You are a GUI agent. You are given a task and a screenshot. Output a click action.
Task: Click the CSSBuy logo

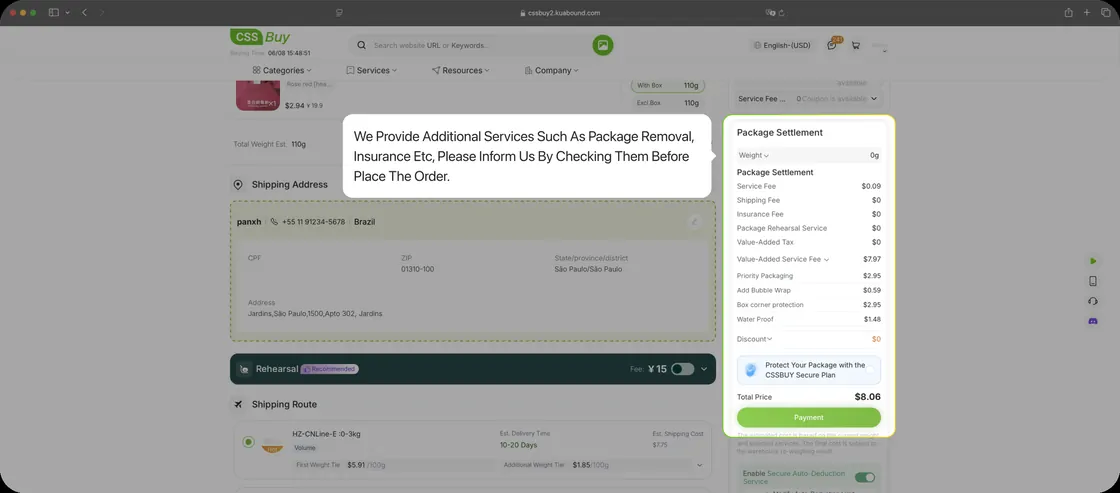260,37
